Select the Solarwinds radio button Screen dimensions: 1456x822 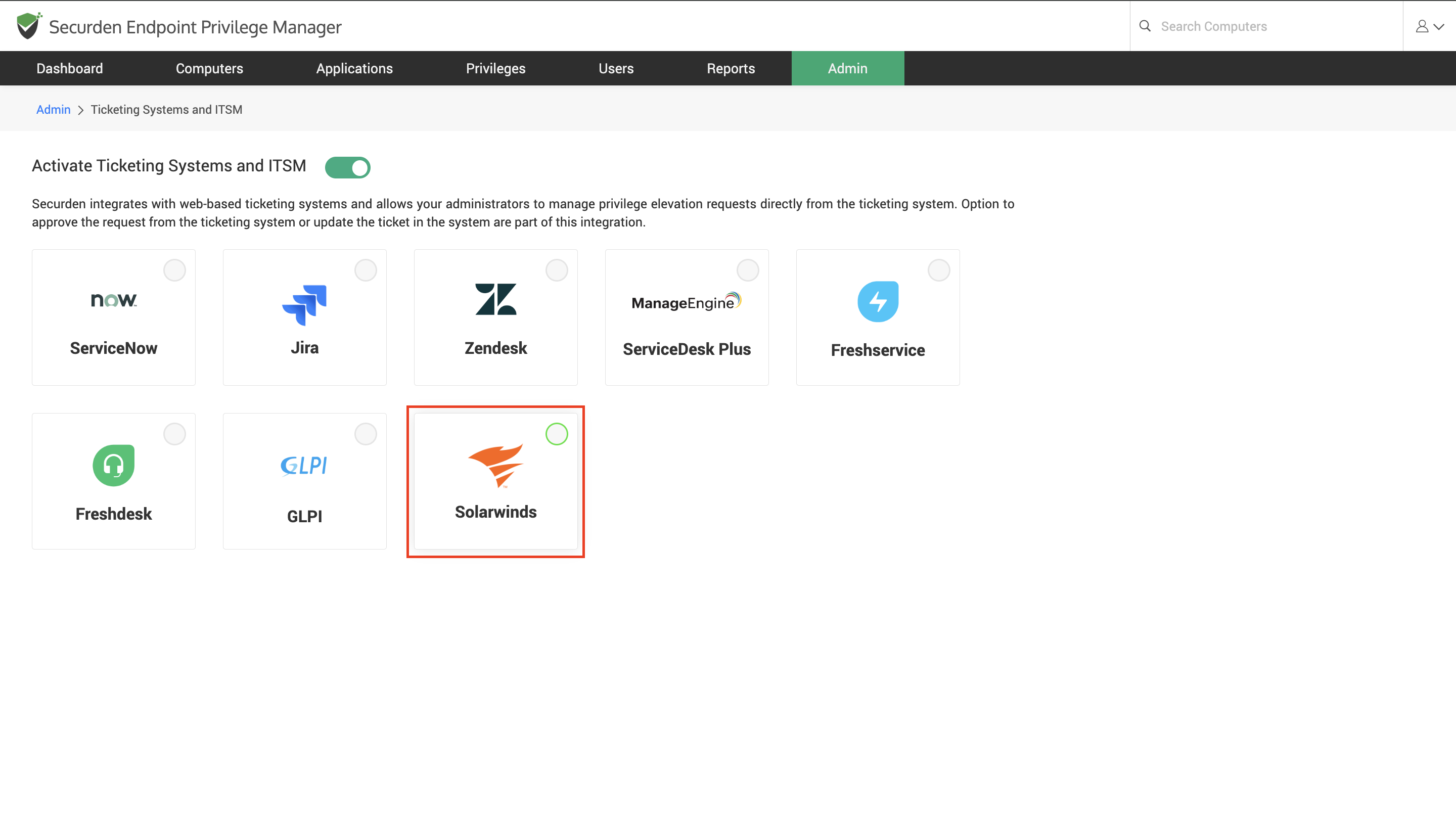pyautogui.click(x=557, y=434)
